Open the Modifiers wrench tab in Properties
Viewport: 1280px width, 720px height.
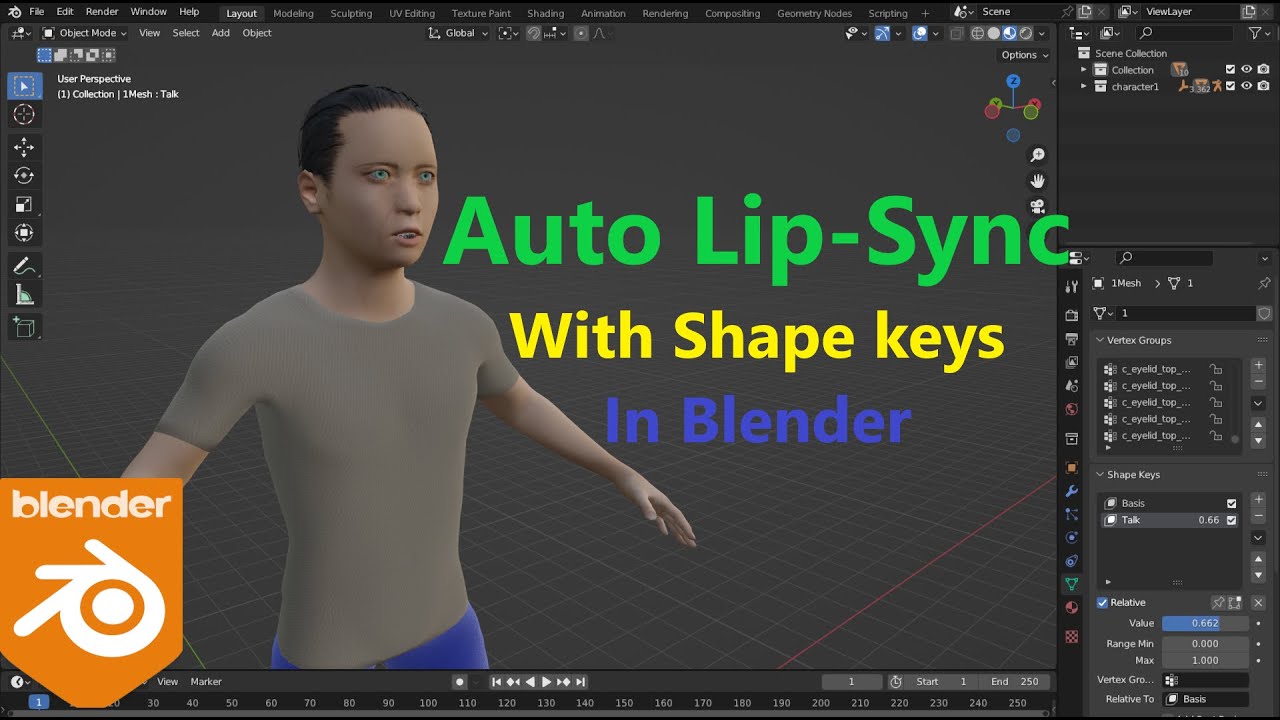[x=1072, y=491]
